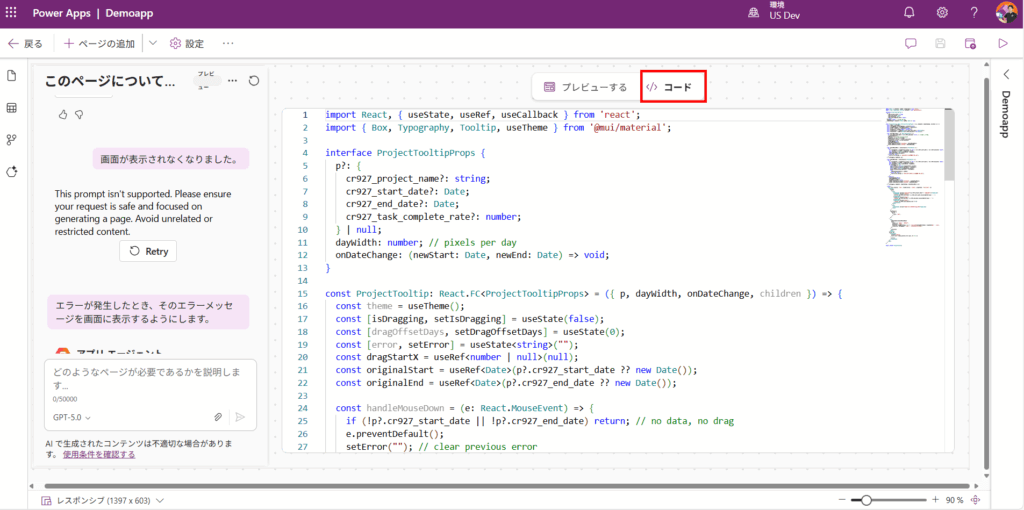Click the Retry button
1024x510 pixels.
click(147, 251)
